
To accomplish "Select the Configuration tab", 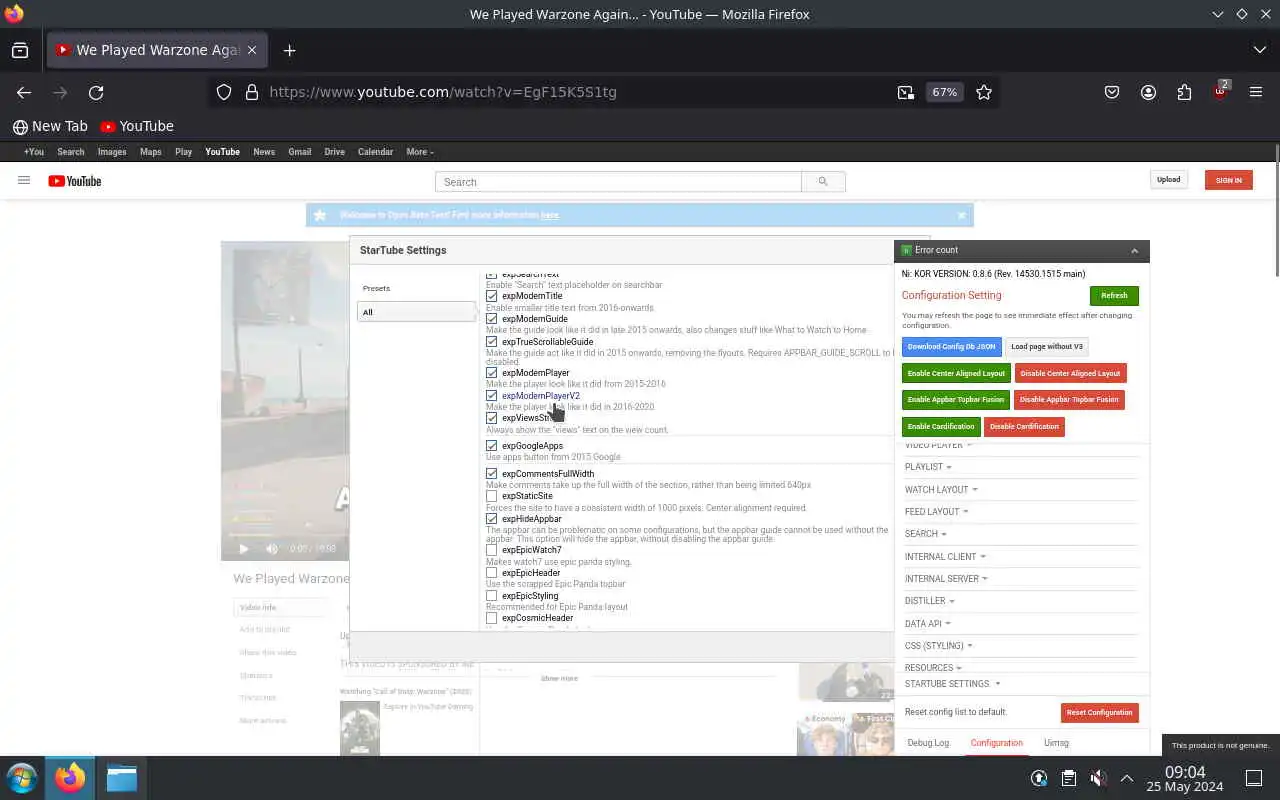I will [996, 743].
